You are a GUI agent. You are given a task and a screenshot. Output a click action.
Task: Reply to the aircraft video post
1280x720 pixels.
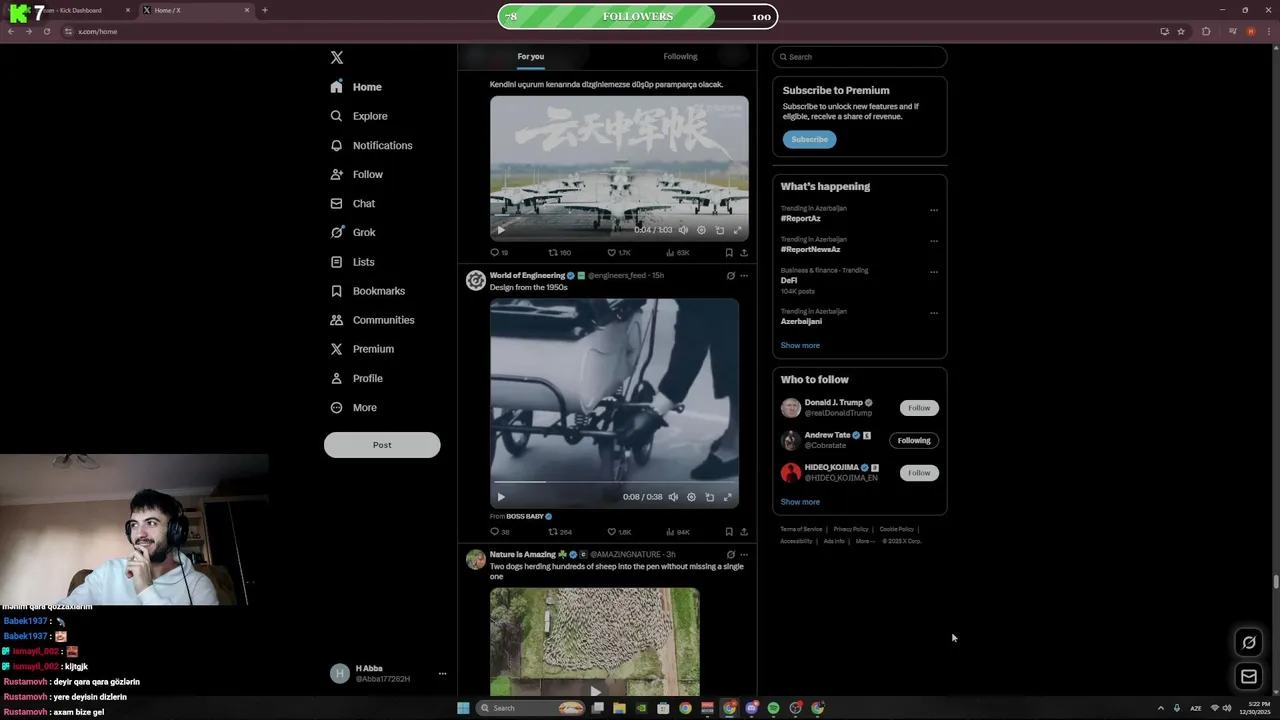click(x=499, y=253)
